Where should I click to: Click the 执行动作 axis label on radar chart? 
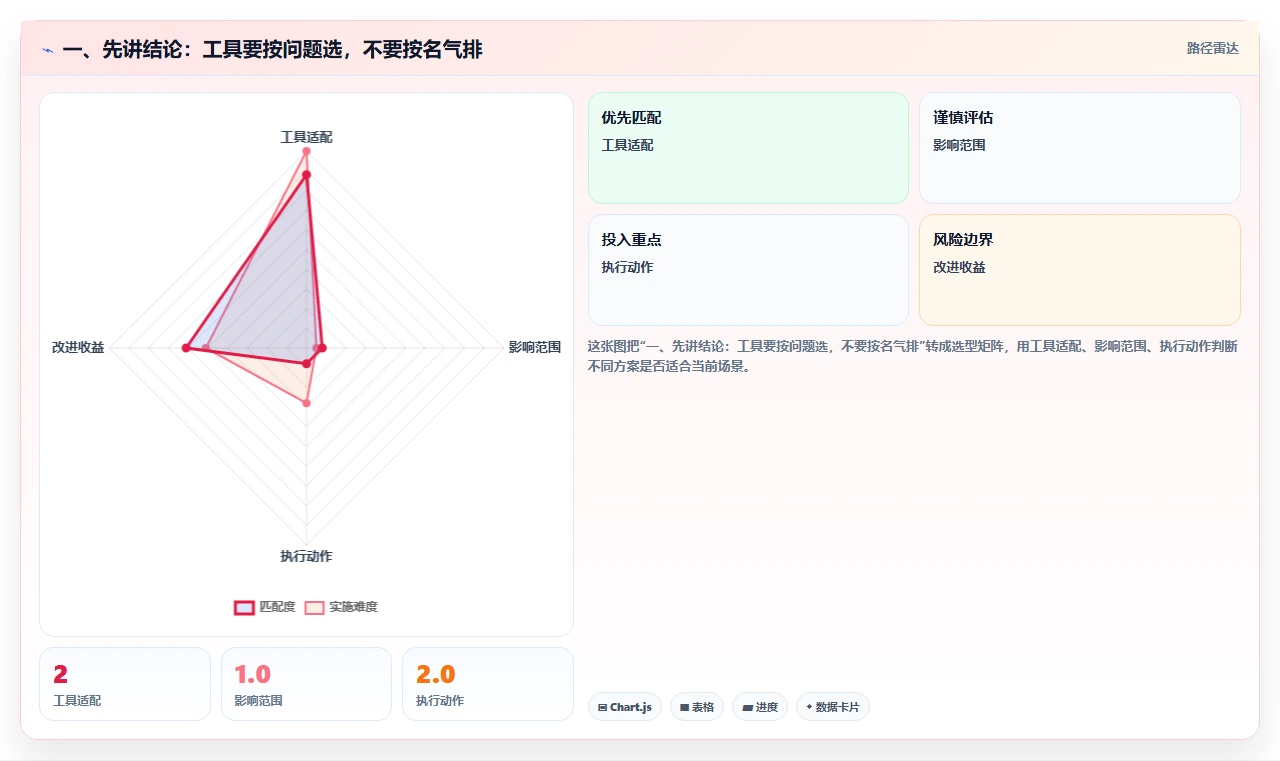point(306,556)
